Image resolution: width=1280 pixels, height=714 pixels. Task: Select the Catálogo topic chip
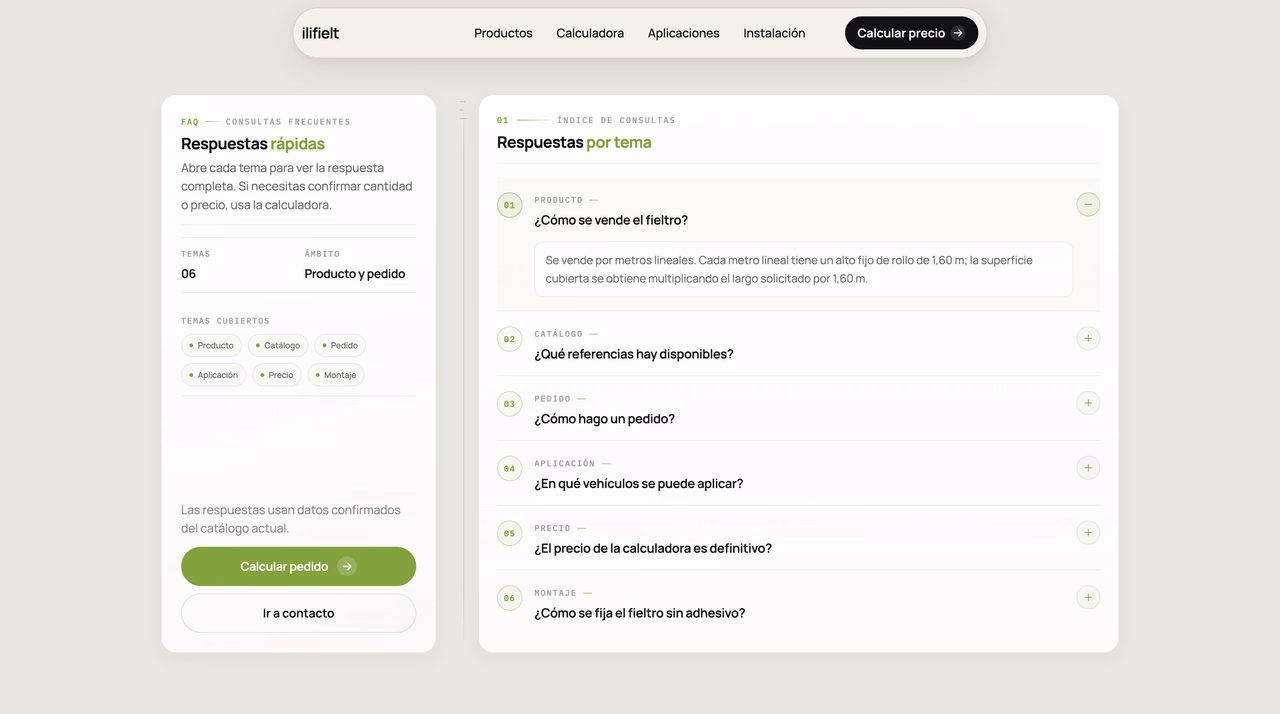click(x=278, y=346)
